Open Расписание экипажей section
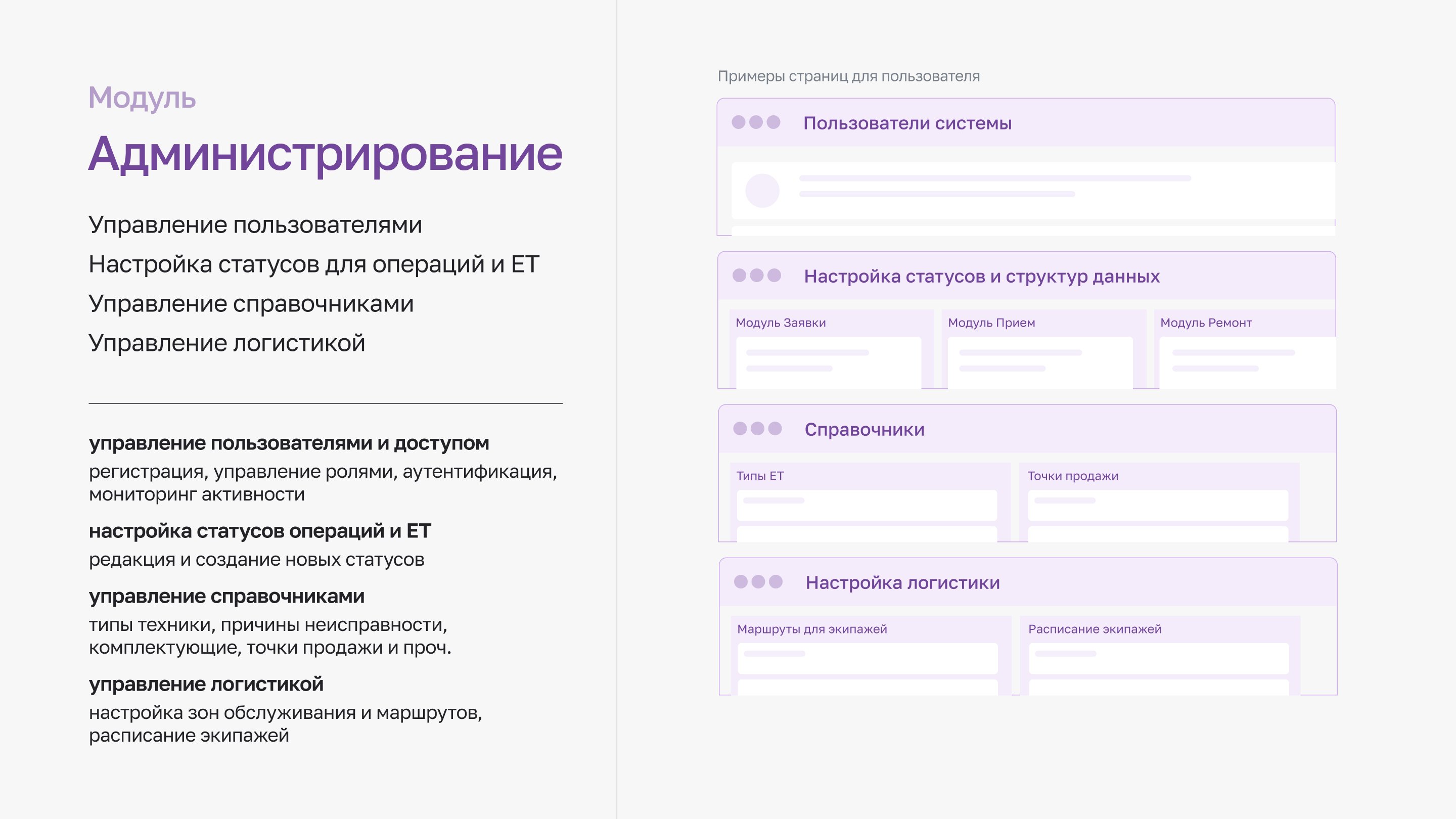 click(1094, 629)
